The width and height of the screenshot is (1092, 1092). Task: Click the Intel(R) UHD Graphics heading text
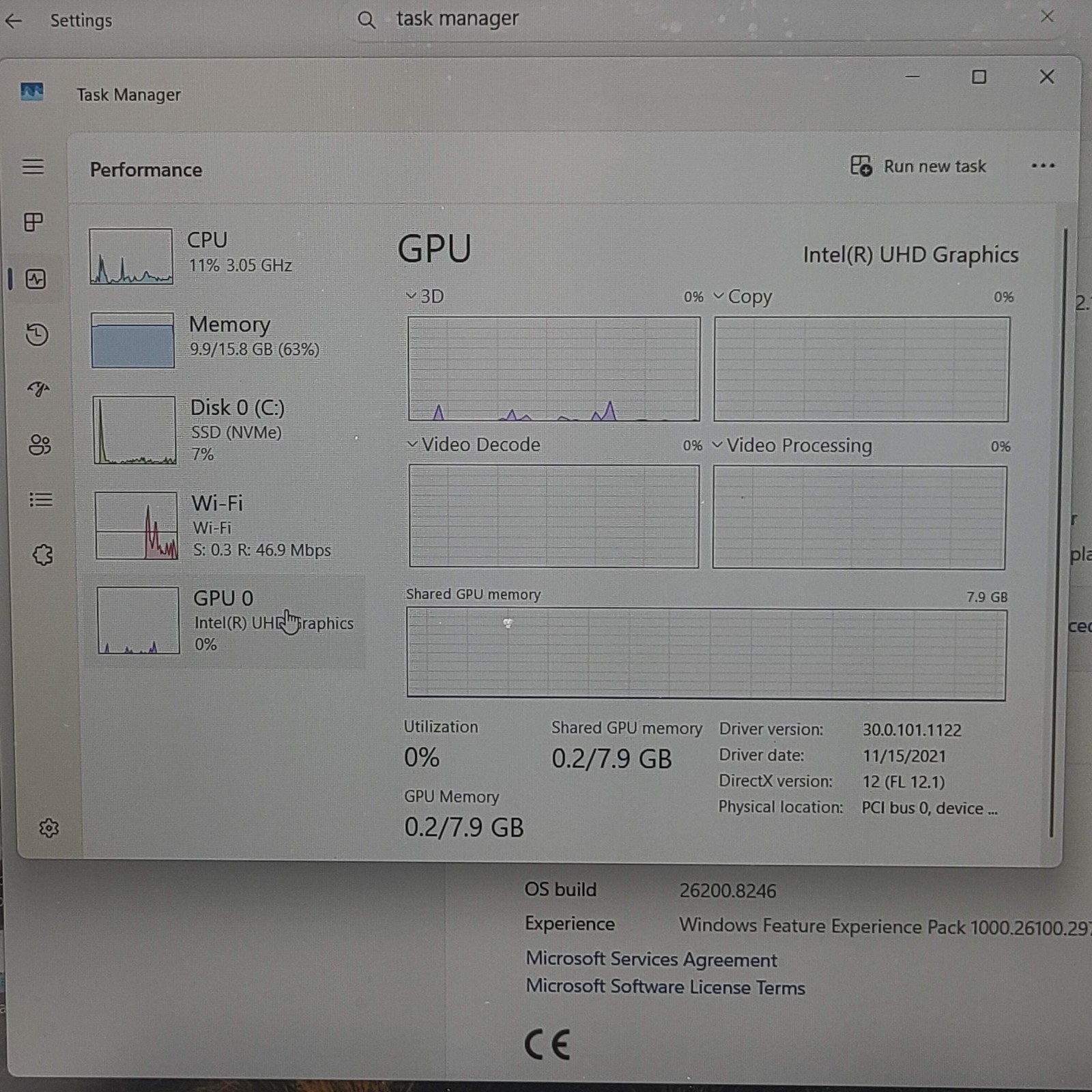tap(910, 255)
